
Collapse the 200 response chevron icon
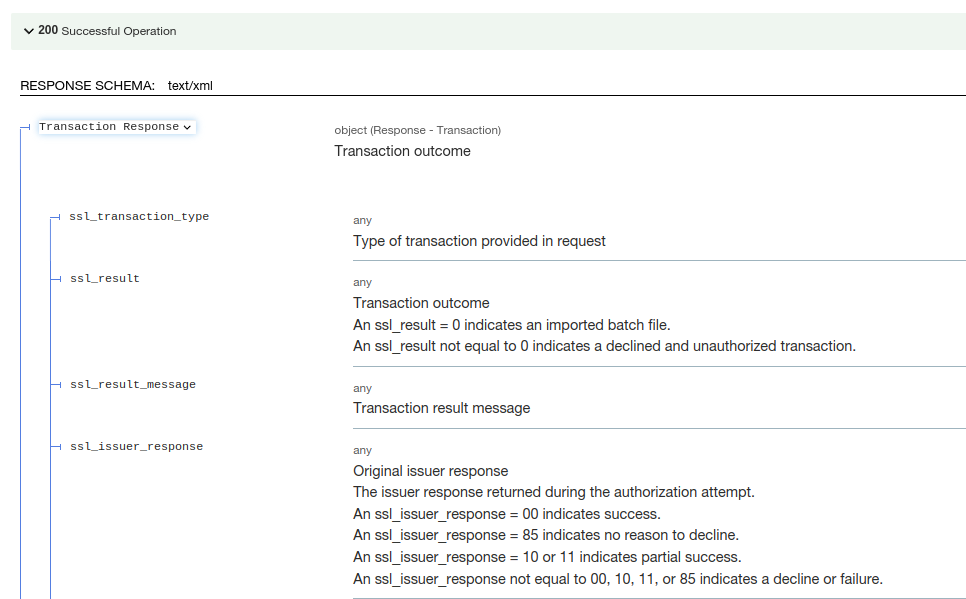click(x=28, y=31)
